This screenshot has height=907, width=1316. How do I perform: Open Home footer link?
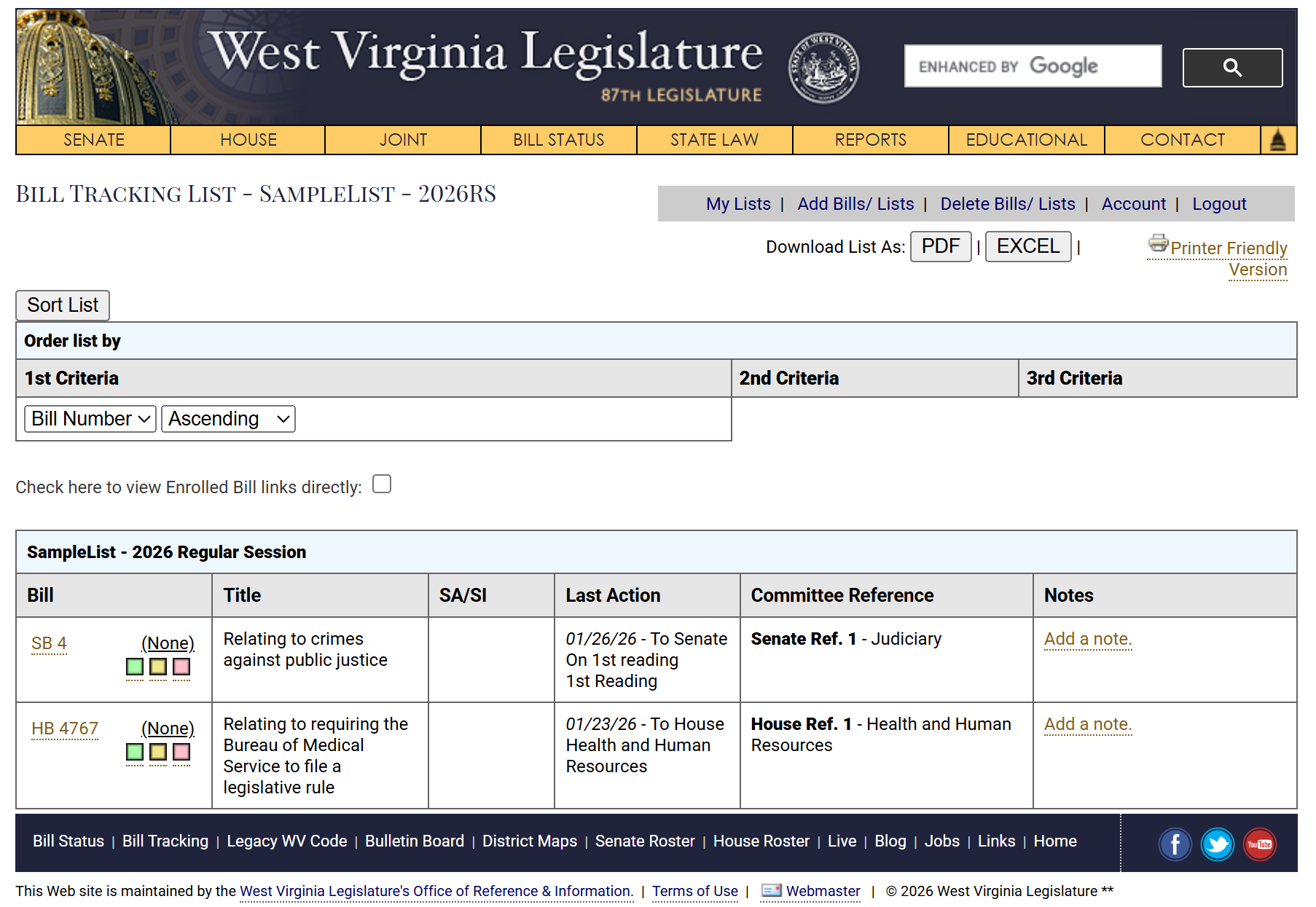pyautogui.click(x=1055, y=841)
